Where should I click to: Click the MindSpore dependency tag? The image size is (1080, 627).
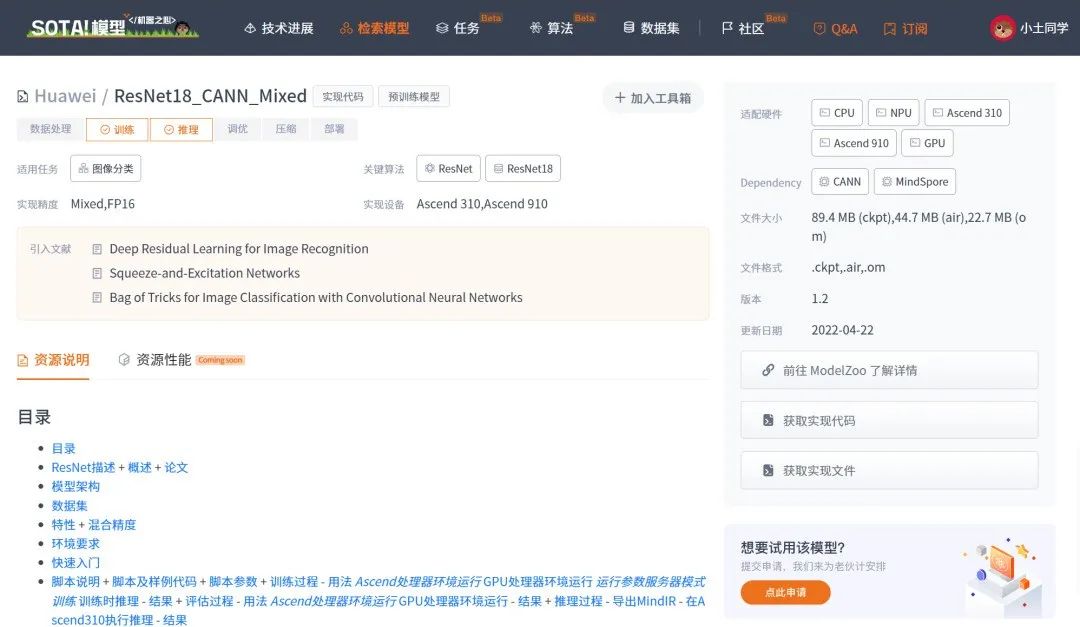point(915,182)
